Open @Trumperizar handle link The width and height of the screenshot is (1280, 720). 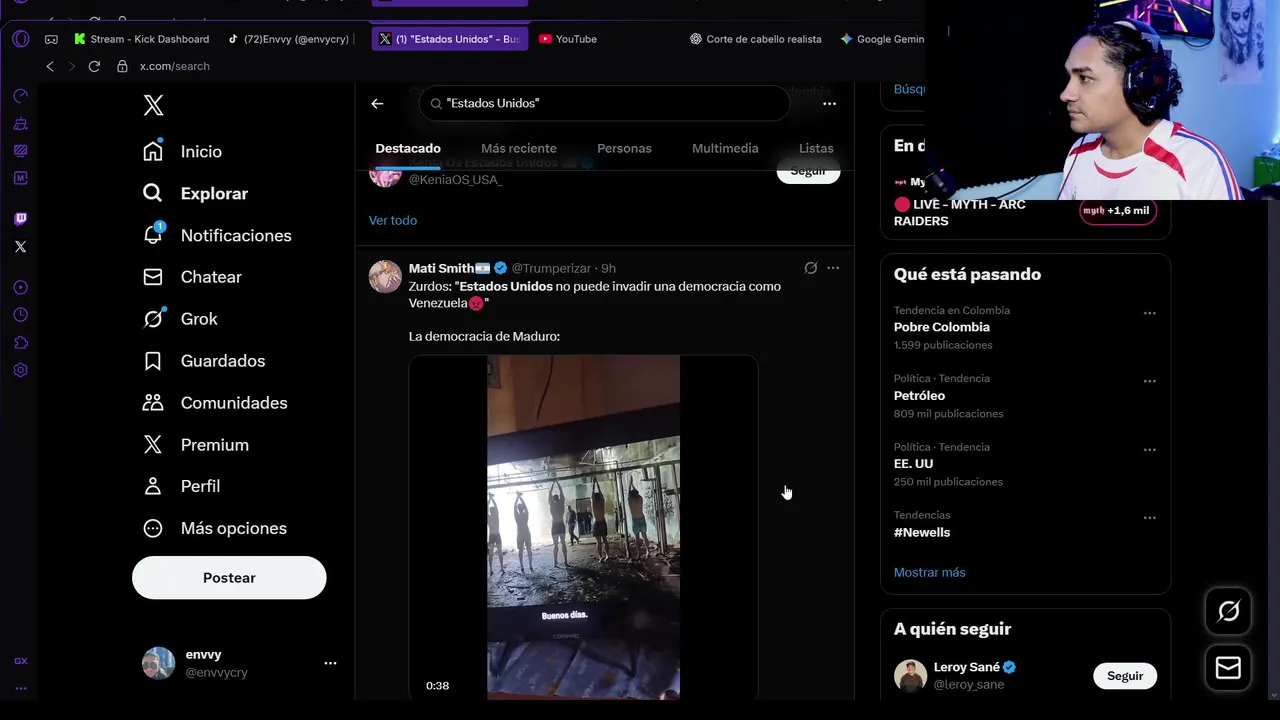coord(551,268)
